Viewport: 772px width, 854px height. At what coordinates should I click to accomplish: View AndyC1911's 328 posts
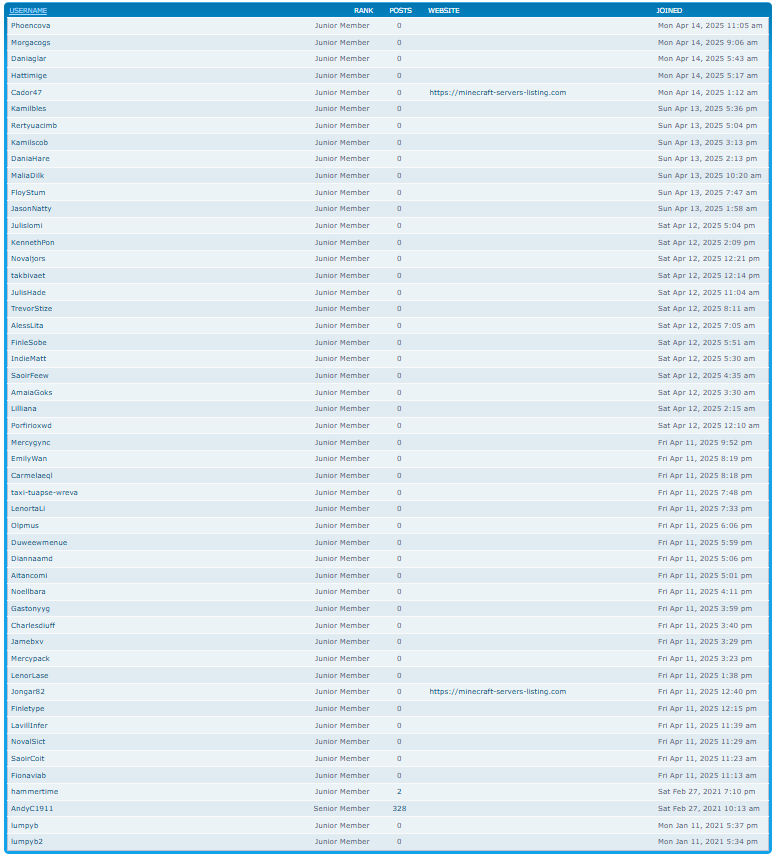399,808
